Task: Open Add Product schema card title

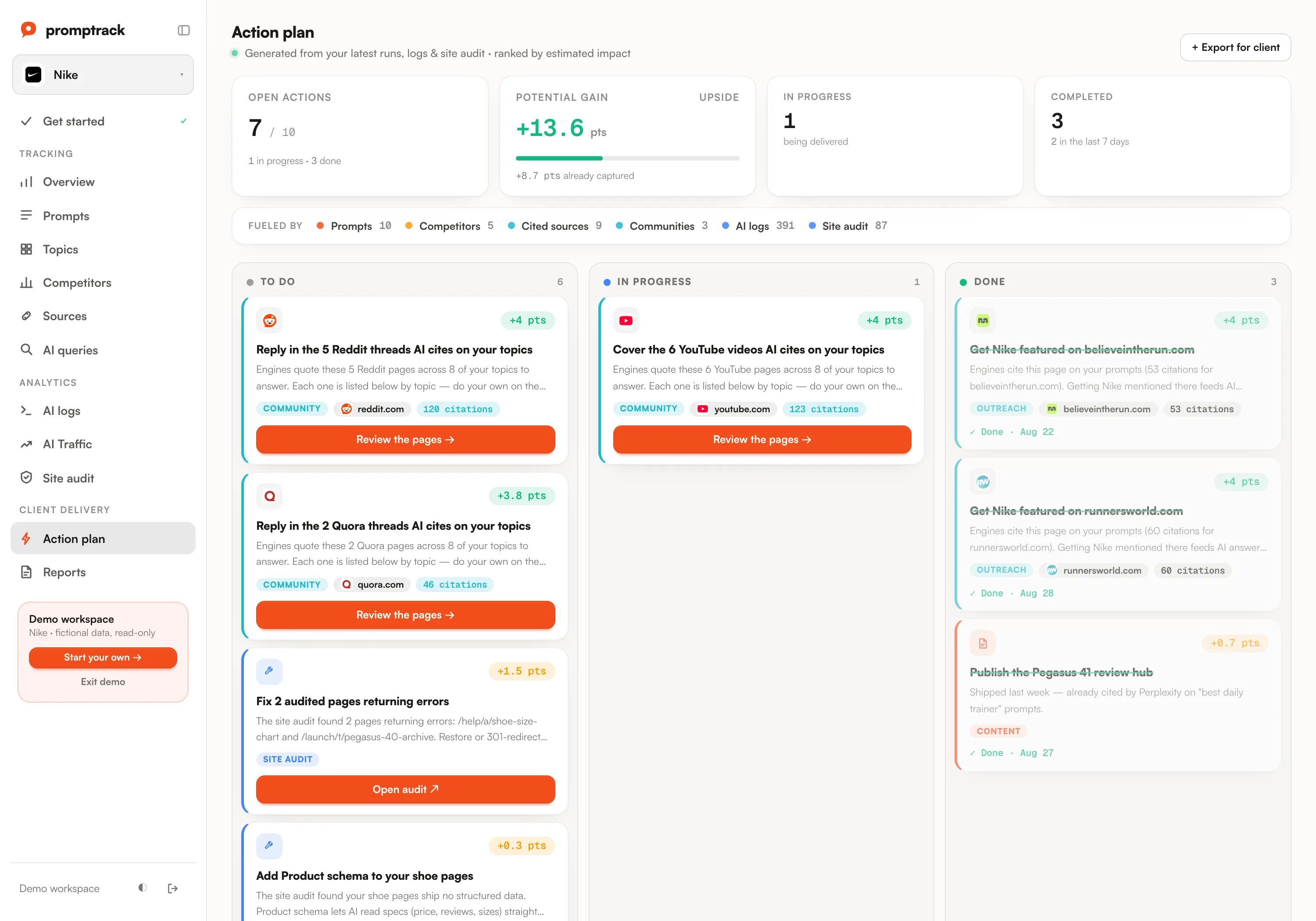Action: (x=365, y=876)
